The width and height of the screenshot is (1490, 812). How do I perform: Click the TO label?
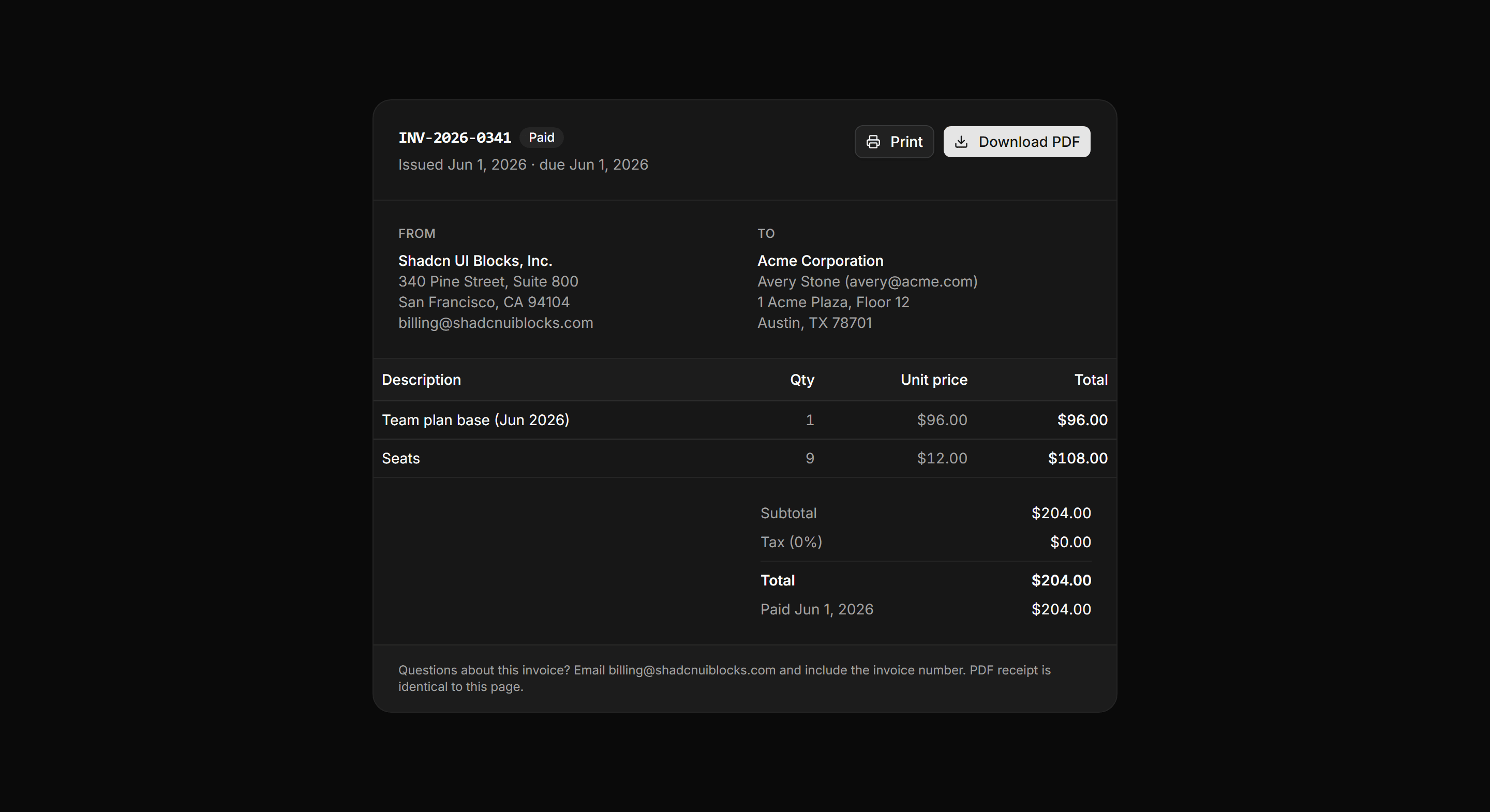pos(766,234)
